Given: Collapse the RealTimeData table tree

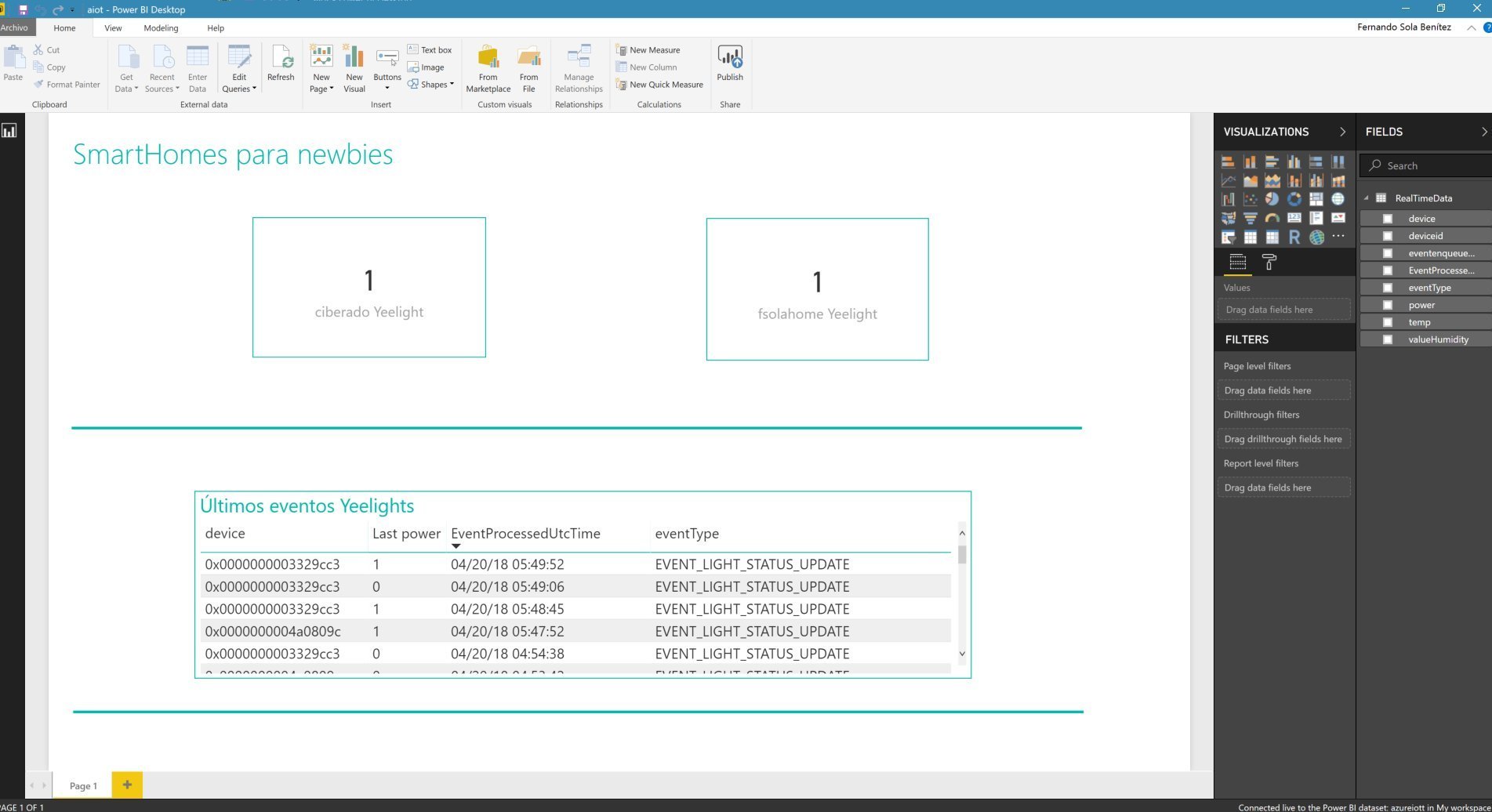Looking at the screenshot, I should [x=1367, y=198].
